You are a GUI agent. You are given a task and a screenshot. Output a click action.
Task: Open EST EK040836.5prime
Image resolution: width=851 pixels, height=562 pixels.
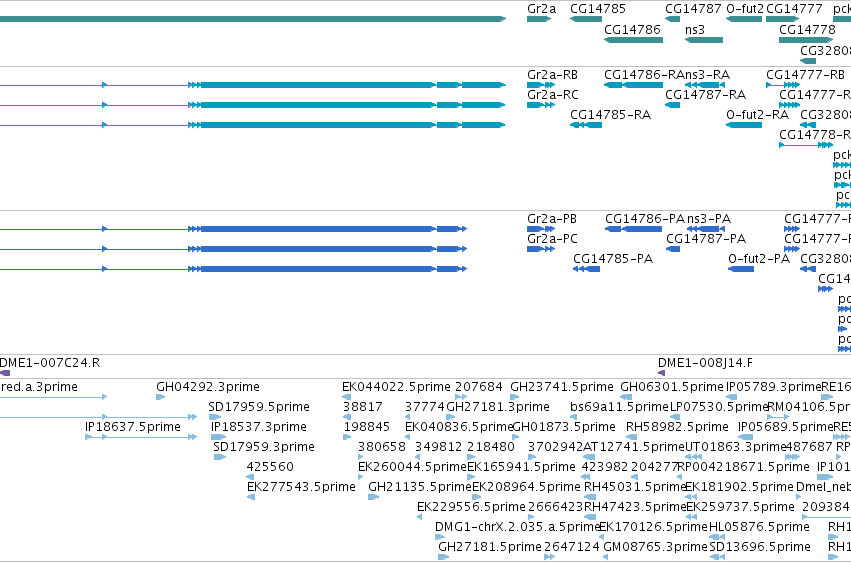[459, 427]
